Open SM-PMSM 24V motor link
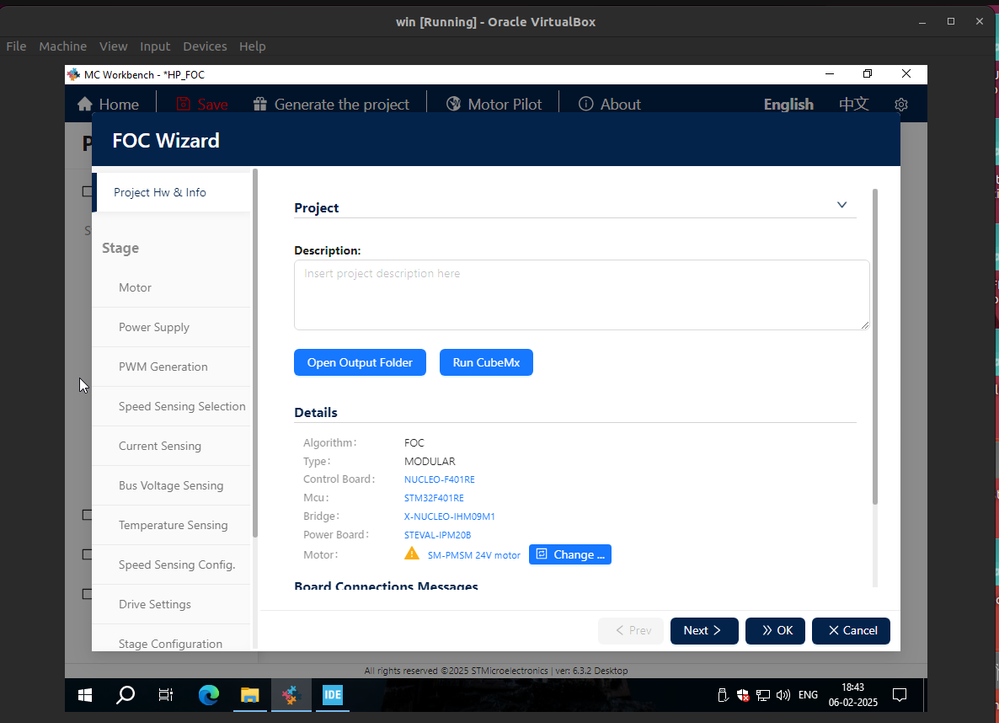The image size is (999, 723). coord(474,555)
